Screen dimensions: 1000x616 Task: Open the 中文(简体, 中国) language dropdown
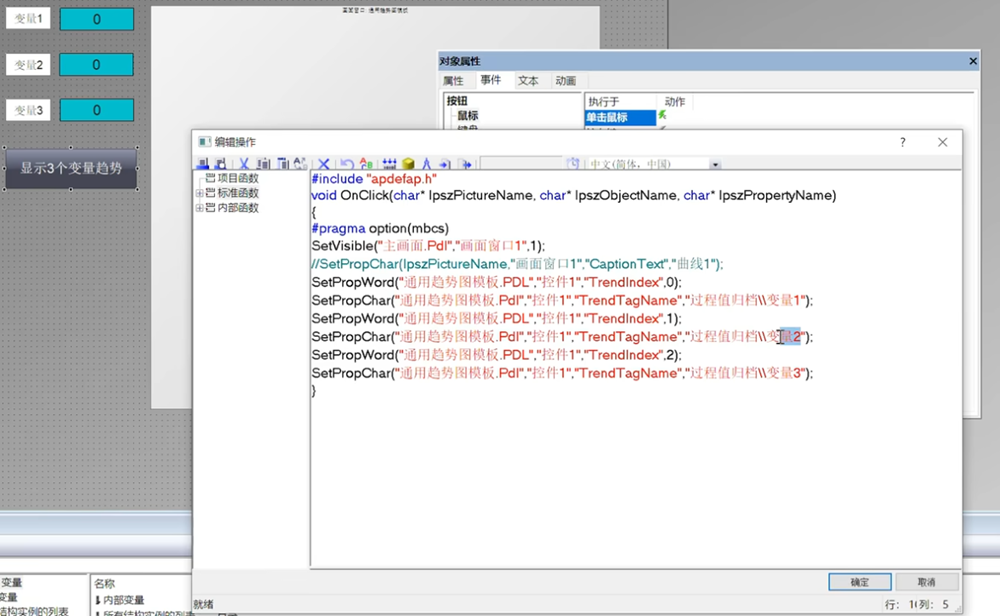[x=715, y=164]
